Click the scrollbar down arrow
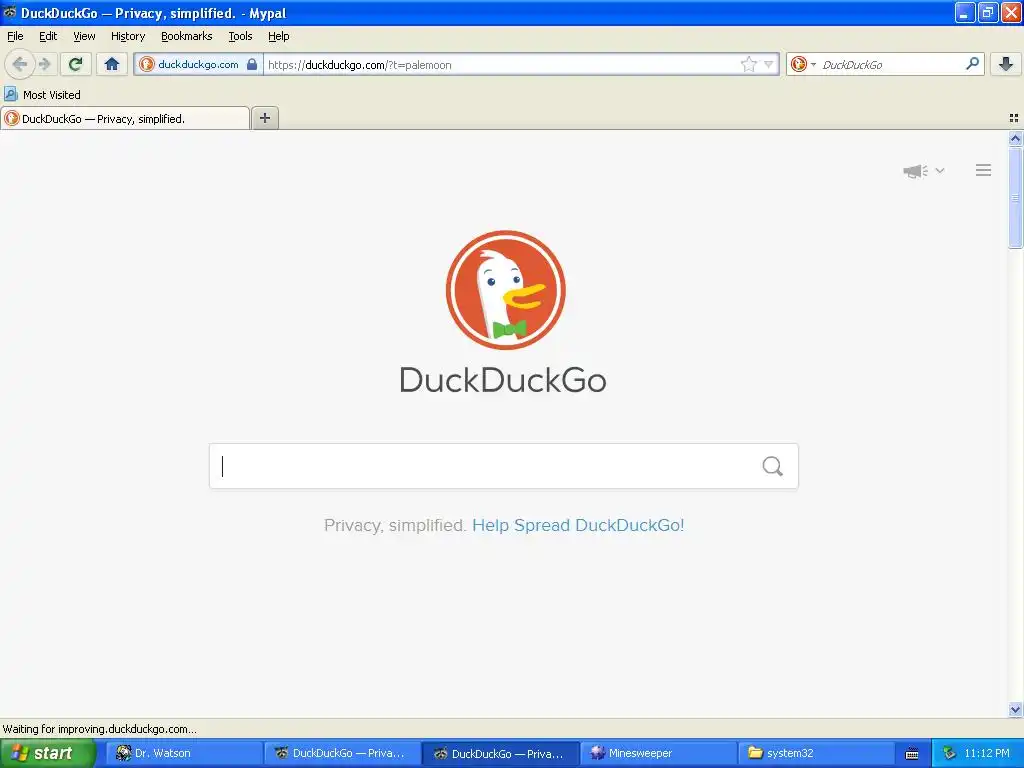Image resolution: width=1024 pixels, height=768 pixels. click(x=1015, y=710)
